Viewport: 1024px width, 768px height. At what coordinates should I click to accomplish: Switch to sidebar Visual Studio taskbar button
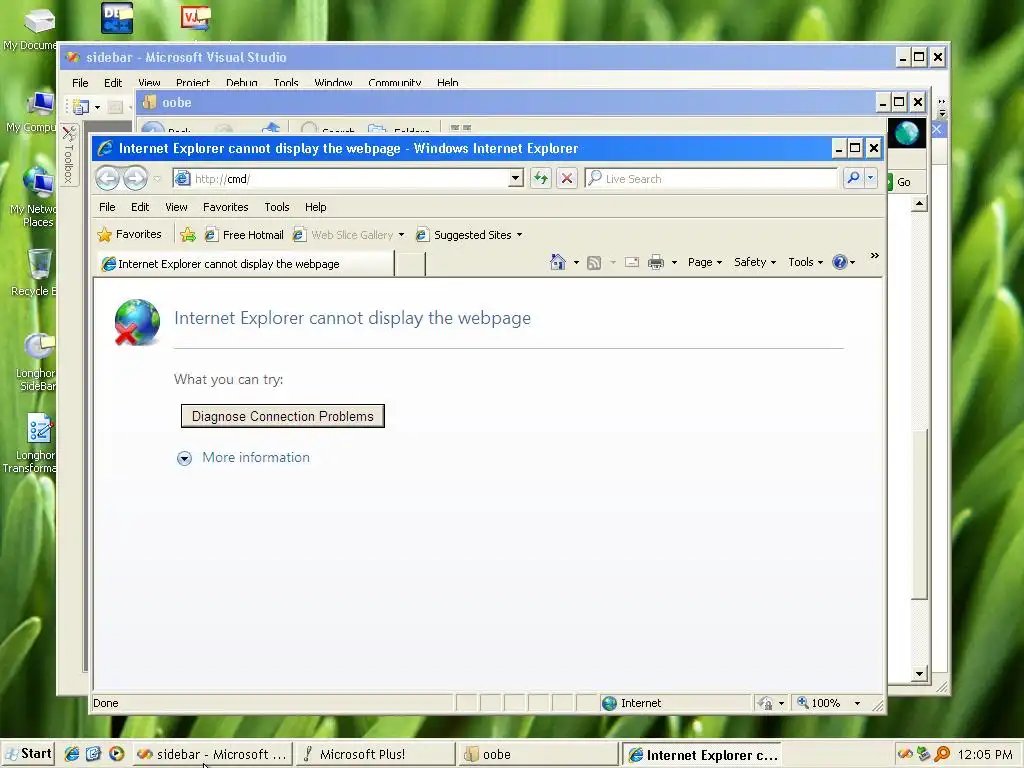point(212,754)
